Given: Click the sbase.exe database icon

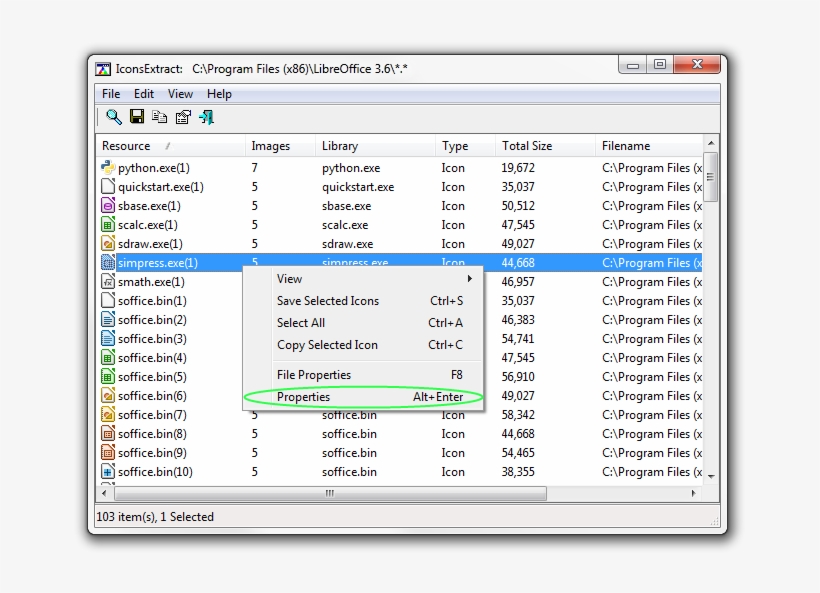Looking at the screenshot, I should pyautogui.click(x=108, y=205).
